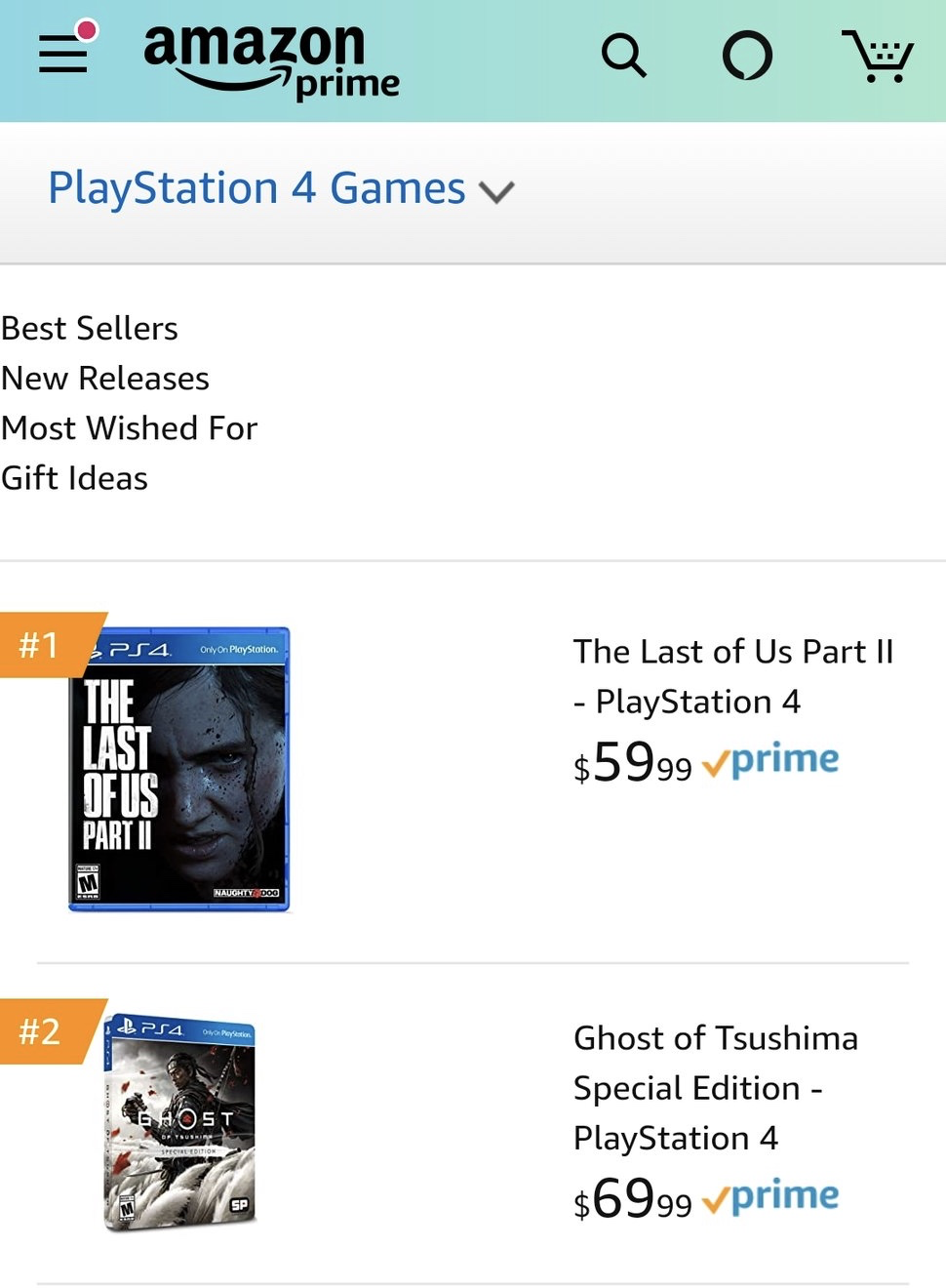Image resolution: width=946 pixels, height=1288 pixels.
Task: Open search with the magnifier icon
Action: tap(623, 56)
